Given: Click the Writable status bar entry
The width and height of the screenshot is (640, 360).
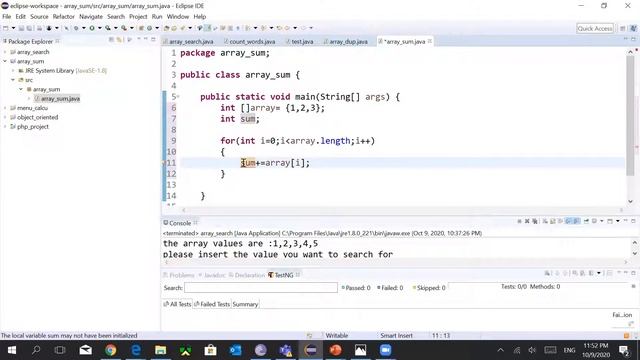Looking at the screenshot, I should coord(337,336).
